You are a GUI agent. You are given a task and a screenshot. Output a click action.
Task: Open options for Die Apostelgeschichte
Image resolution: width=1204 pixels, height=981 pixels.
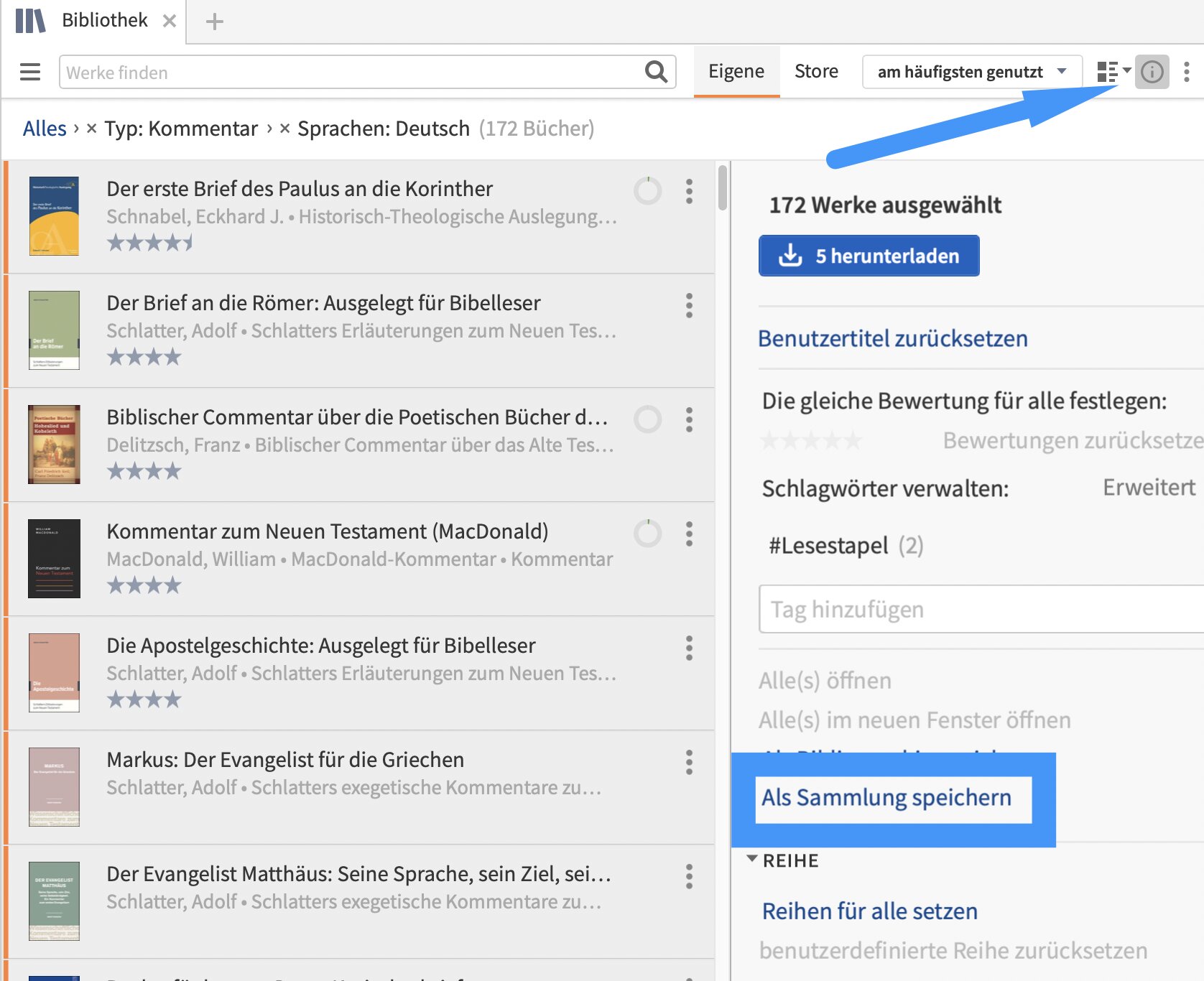click(689, 648)
